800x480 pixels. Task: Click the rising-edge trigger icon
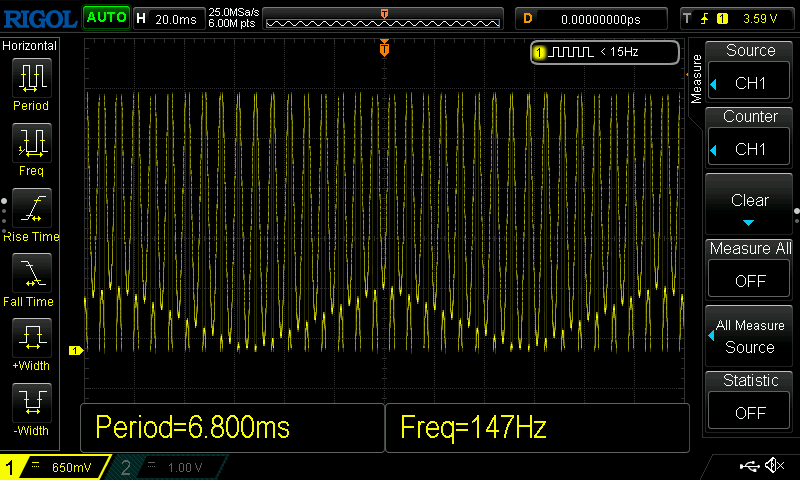coord(705,19)
